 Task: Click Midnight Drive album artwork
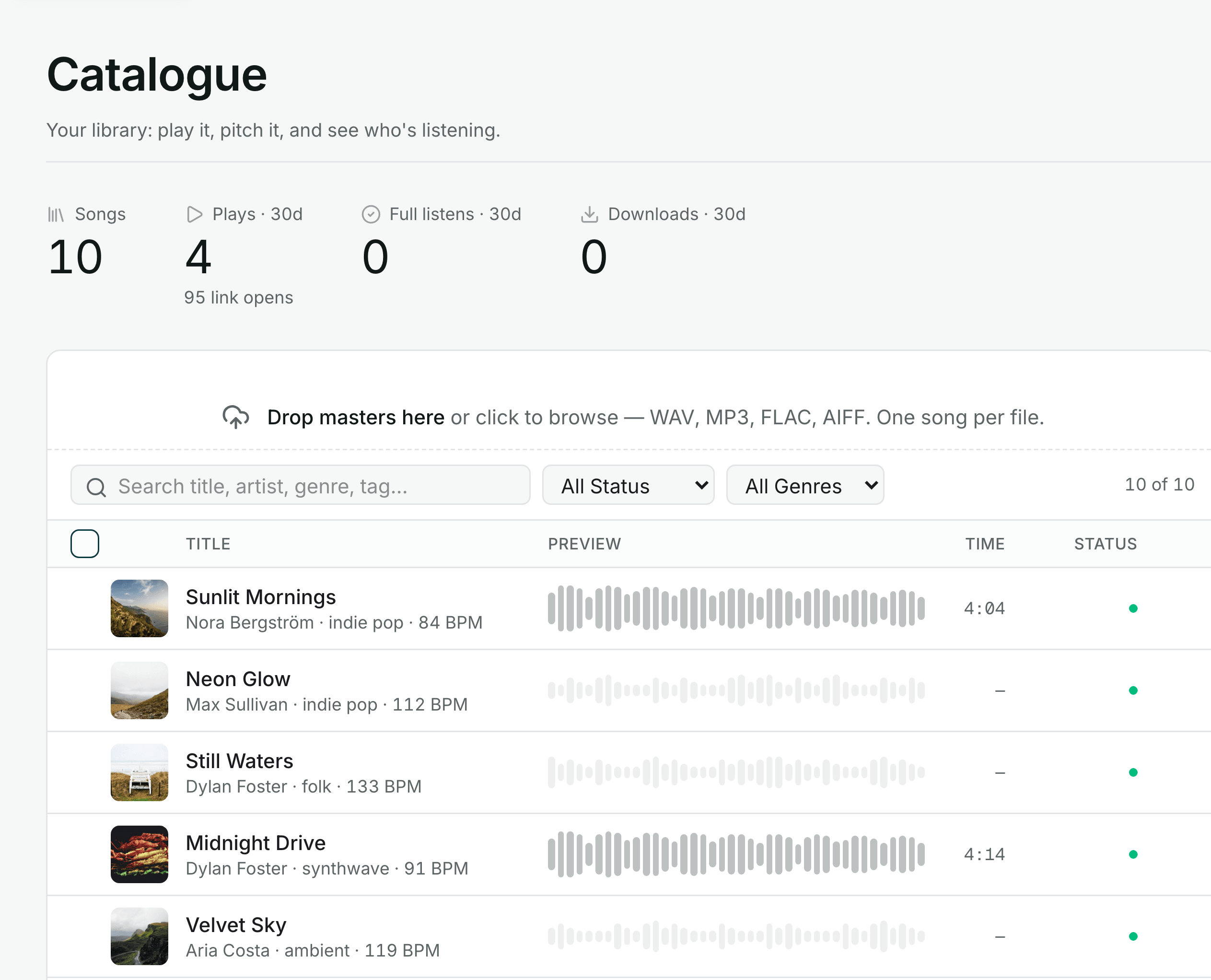tap(140, 854)
